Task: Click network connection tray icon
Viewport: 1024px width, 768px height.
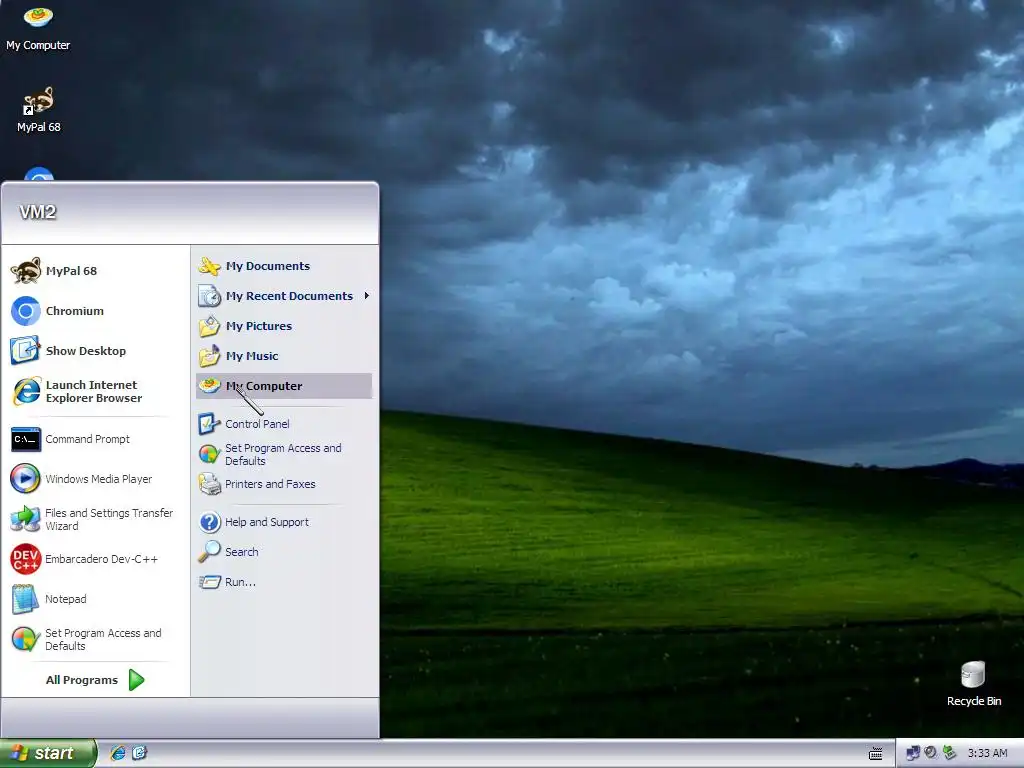Action: tap(912, 754)
